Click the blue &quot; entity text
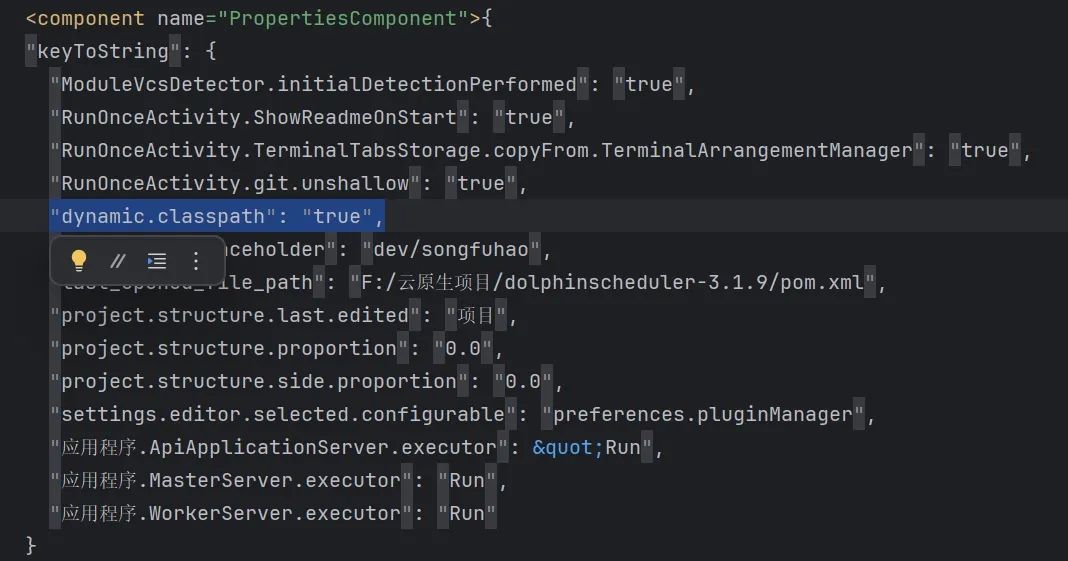The width and height of the screenshot is (1068, 561). pos(568,447)
